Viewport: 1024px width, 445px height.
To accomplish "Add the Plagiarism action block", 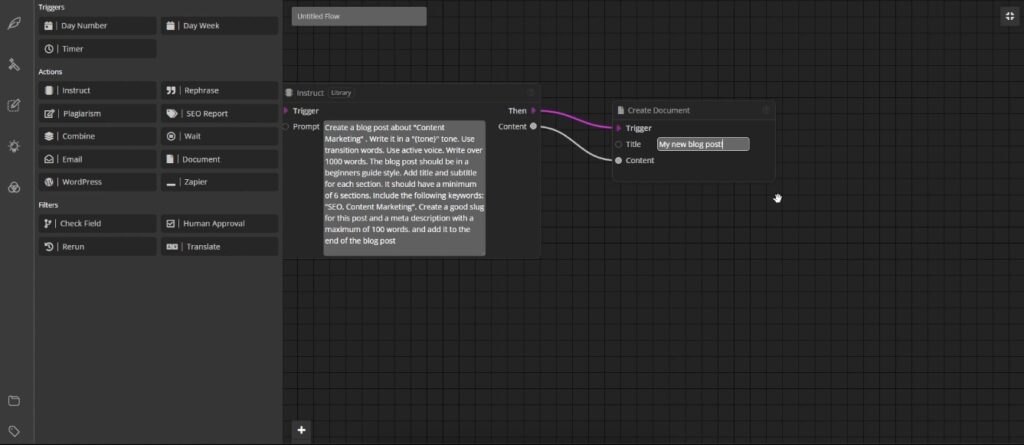I will [x=97, y=113].
